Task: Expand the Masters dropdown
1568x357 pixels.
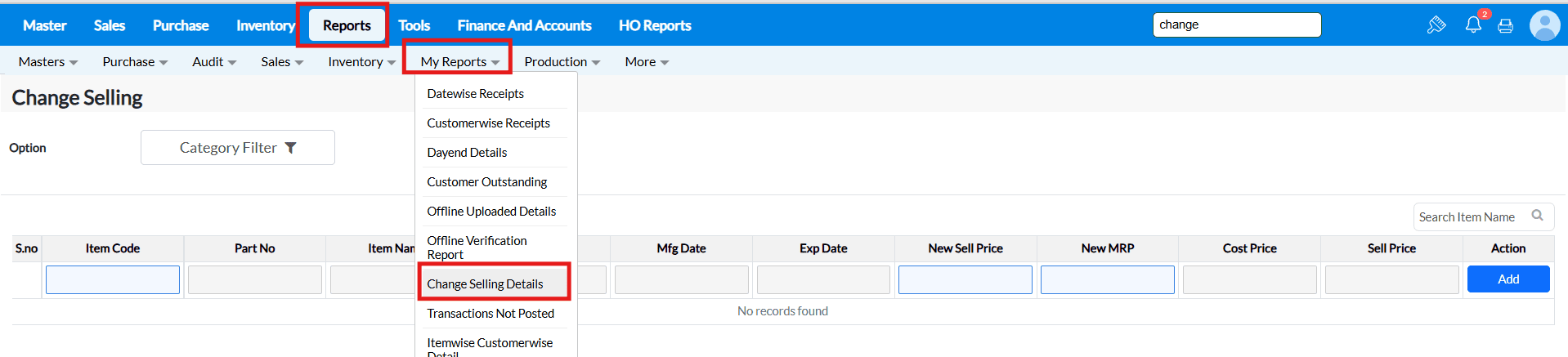Action: [x=48, y=62]
